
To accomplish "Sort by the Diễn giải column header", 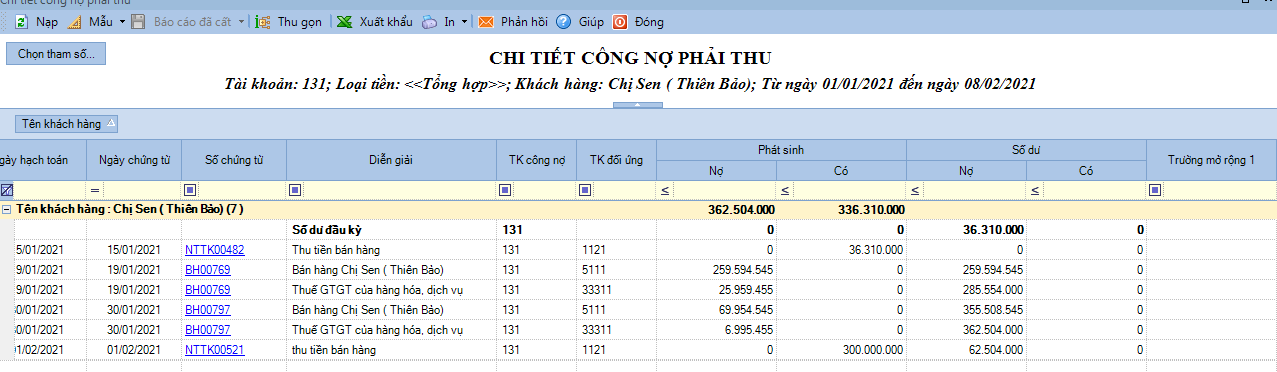I will coord(391,159).
